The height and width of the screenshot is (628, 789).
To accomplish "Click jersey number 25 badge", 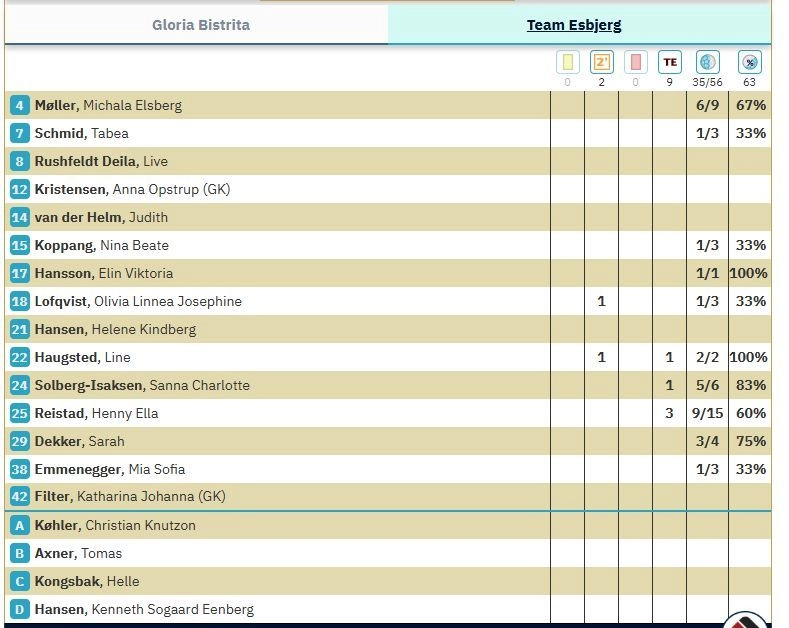I will coord(19,413).
